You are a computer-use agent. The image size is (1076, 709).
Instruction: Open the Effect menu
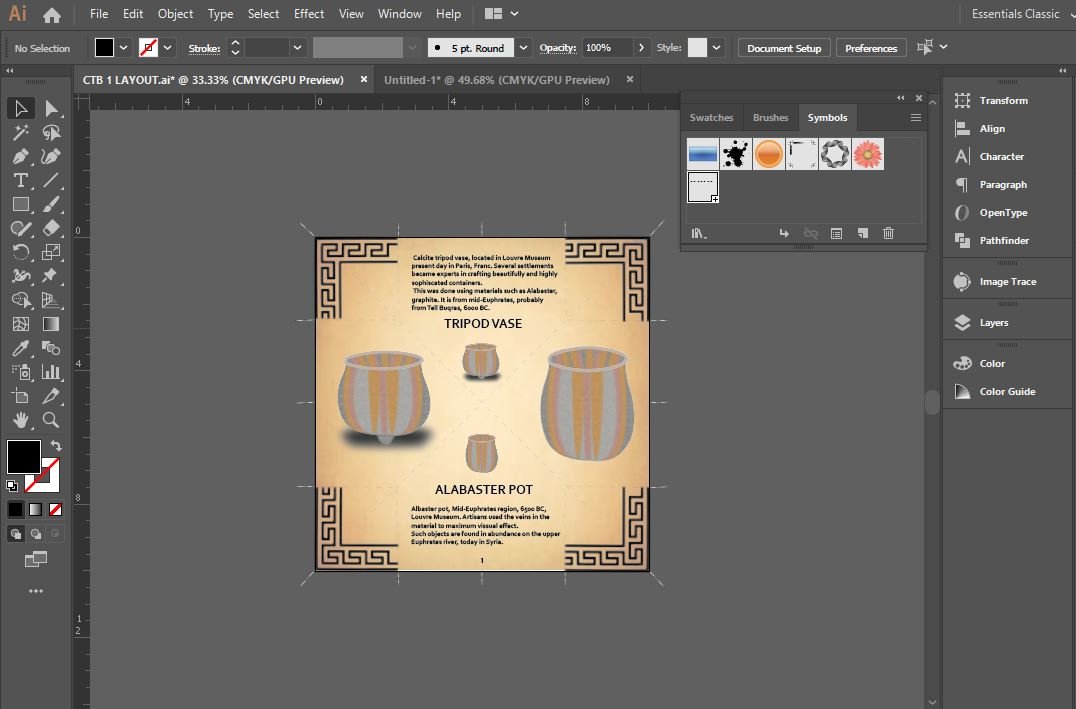(309, 14)
